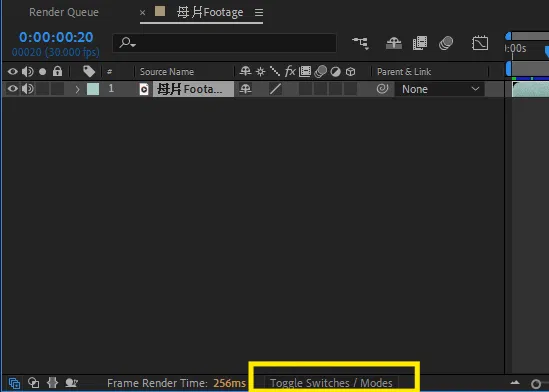Viewport: 549px width, 392px height.
Task: Click the Label tag column header
Action: coord(89,72)
